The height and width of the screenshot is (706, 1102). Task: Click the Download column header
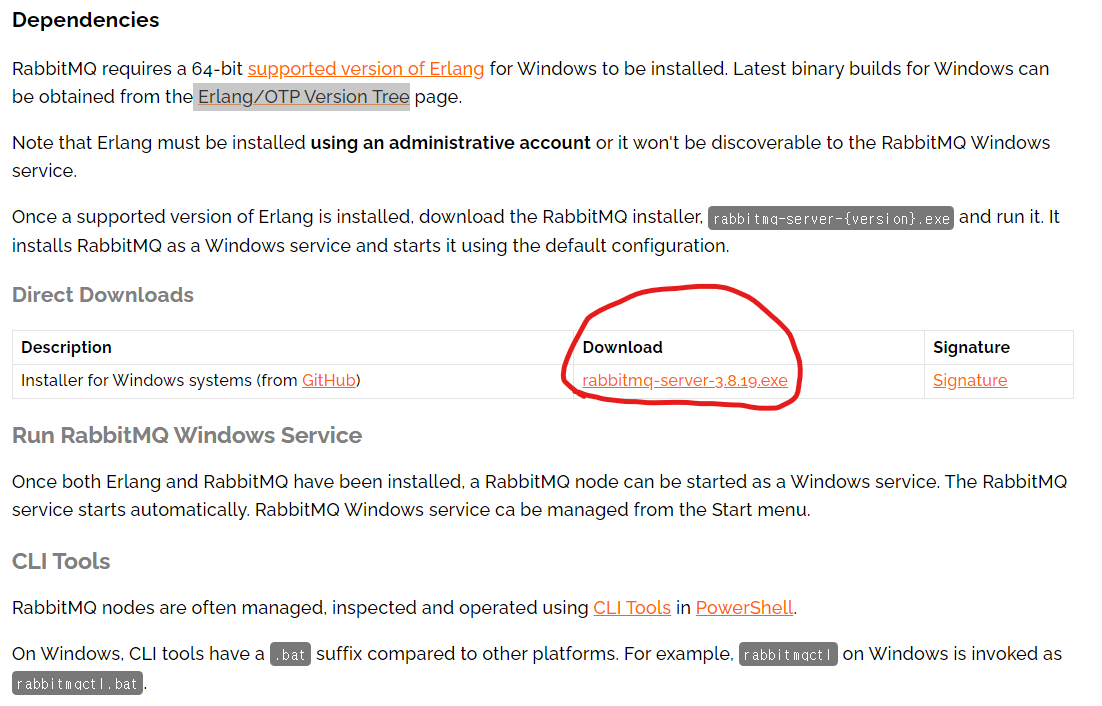(x=622, y=348)
